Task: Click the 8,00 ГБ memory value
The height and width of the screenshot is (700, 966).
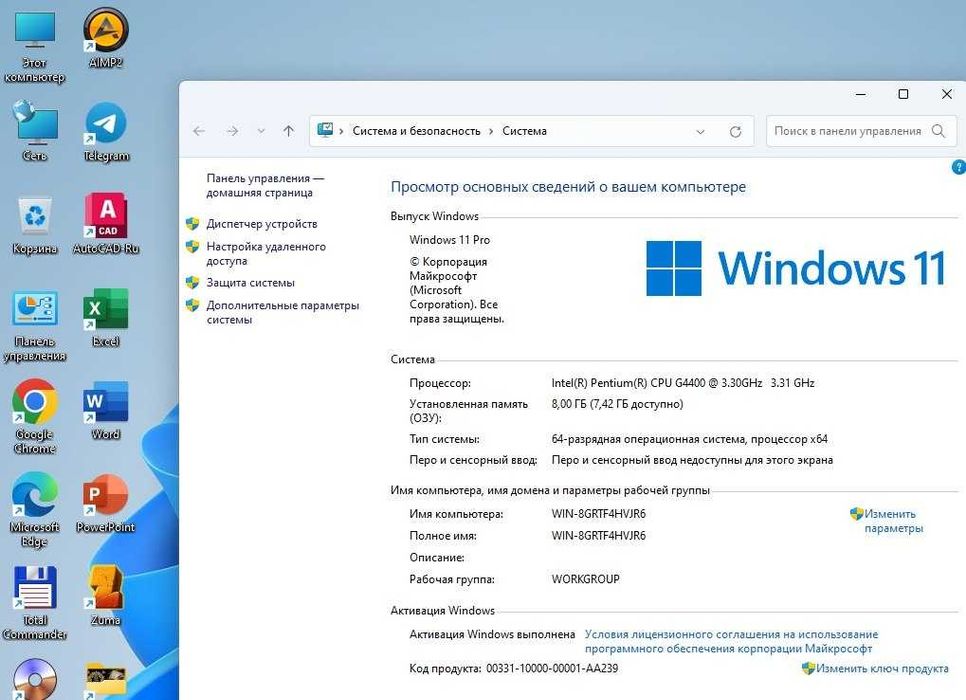Action: (617, 404)
